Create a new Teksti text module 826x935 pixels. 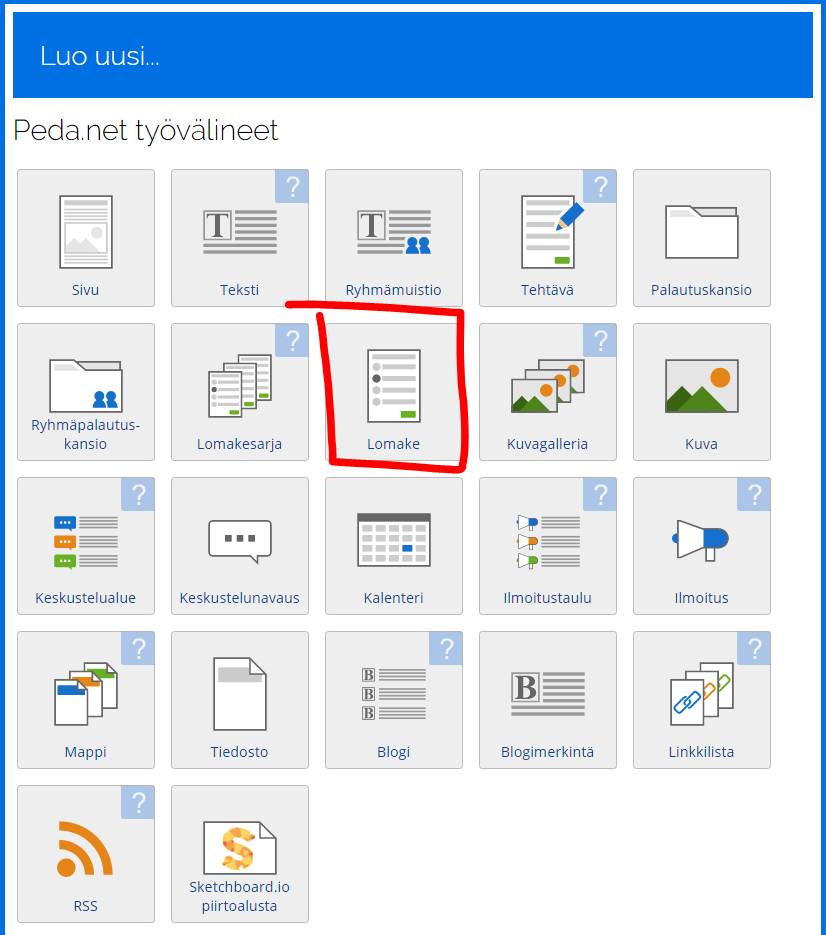(x=240, y=238)
